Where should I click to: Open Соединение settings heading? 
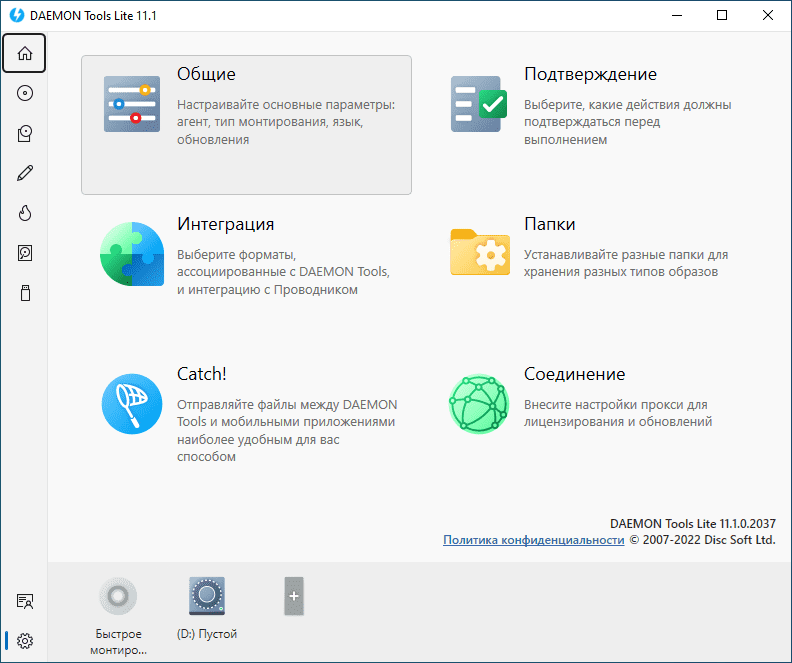click(x=574, y=374)
